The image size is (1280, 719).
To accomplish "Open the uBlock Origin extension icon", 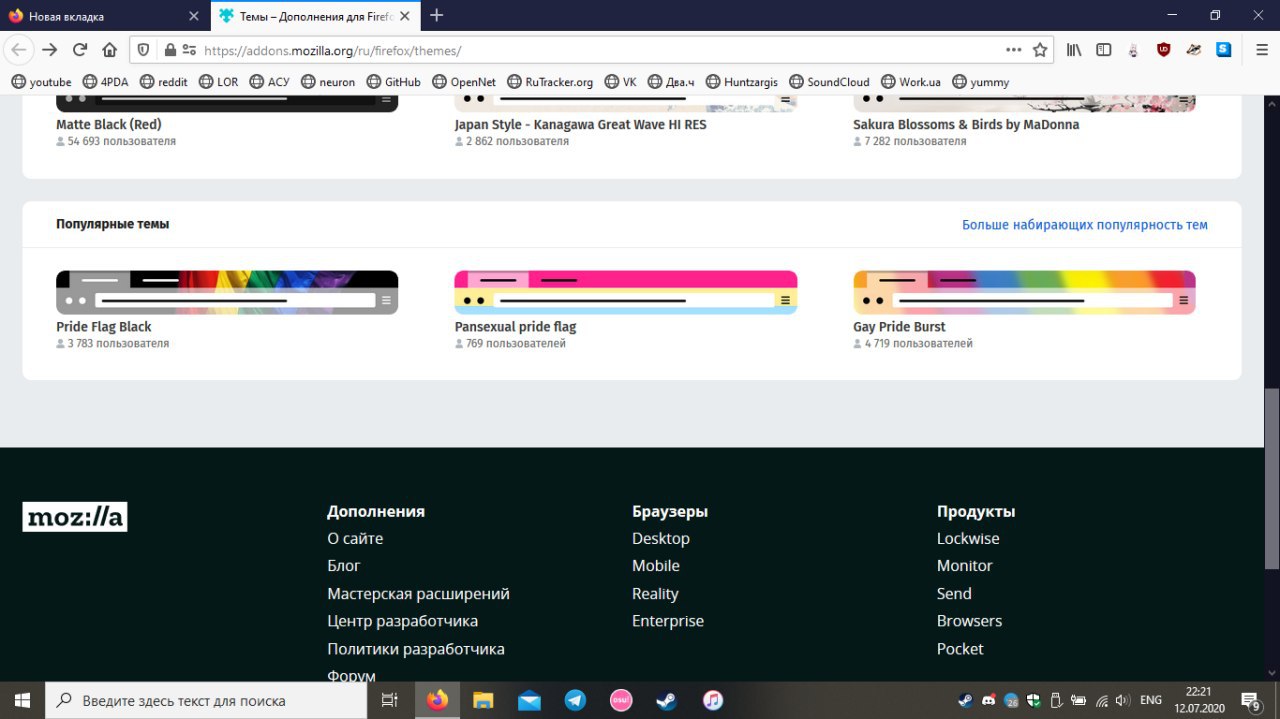I will 1164,50.
